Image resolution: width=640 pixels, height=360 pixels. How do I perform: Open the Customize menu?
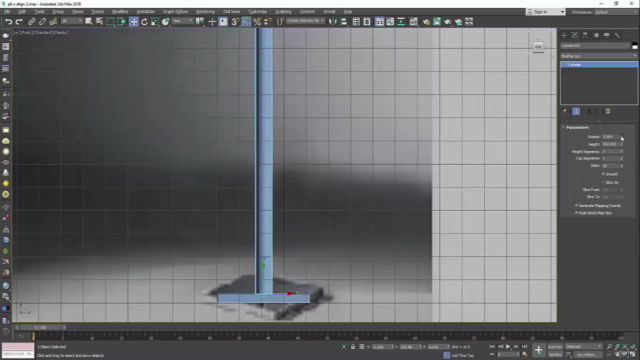[258, 12]
